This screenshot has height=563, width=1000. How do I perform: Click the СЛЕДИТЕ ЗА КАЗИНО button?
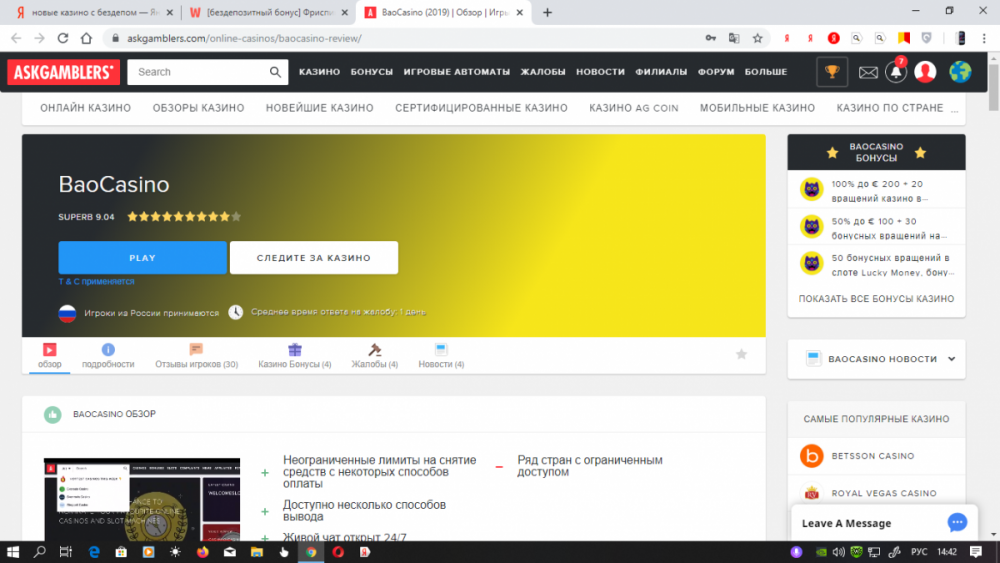point(313,258)
